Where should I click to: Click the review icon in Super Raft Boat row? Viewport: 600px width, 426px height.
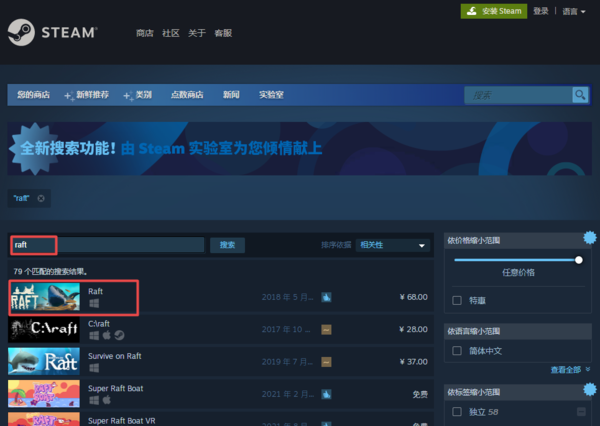[326, 394]
